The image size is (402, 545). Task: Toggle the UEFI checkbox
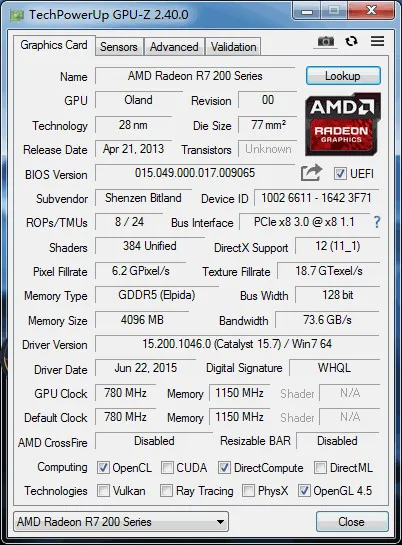[340, 173]
